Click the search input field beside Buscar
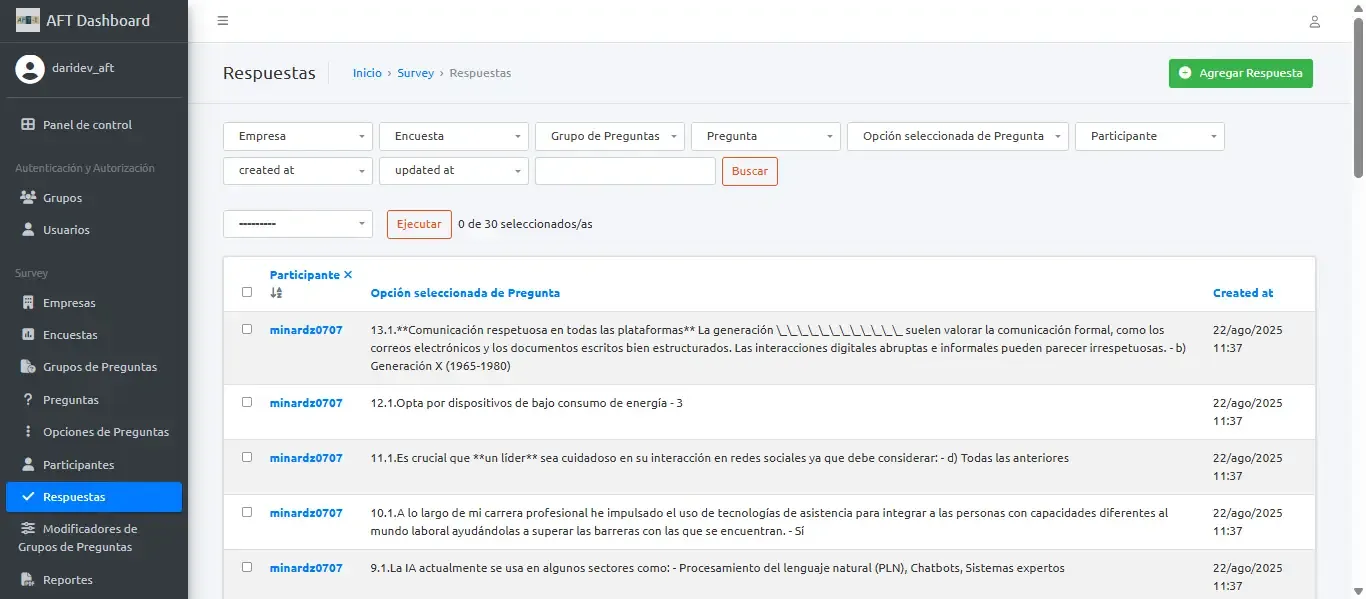This screenshot has height=599, width=1366. [x=624, y=171]
